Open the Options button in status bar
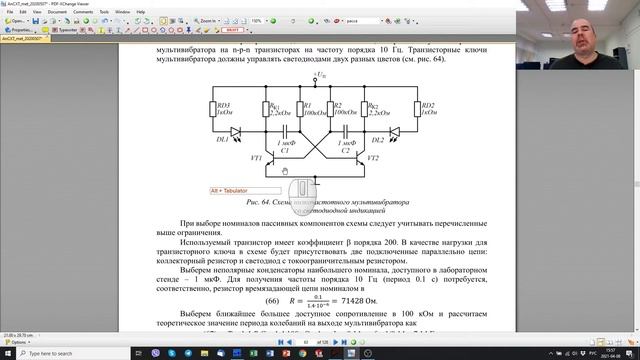 tap(18, 342)
